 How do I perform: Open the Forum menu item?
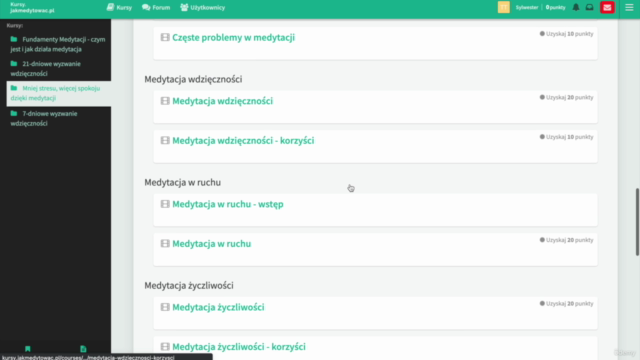click(x=156, y=7)
